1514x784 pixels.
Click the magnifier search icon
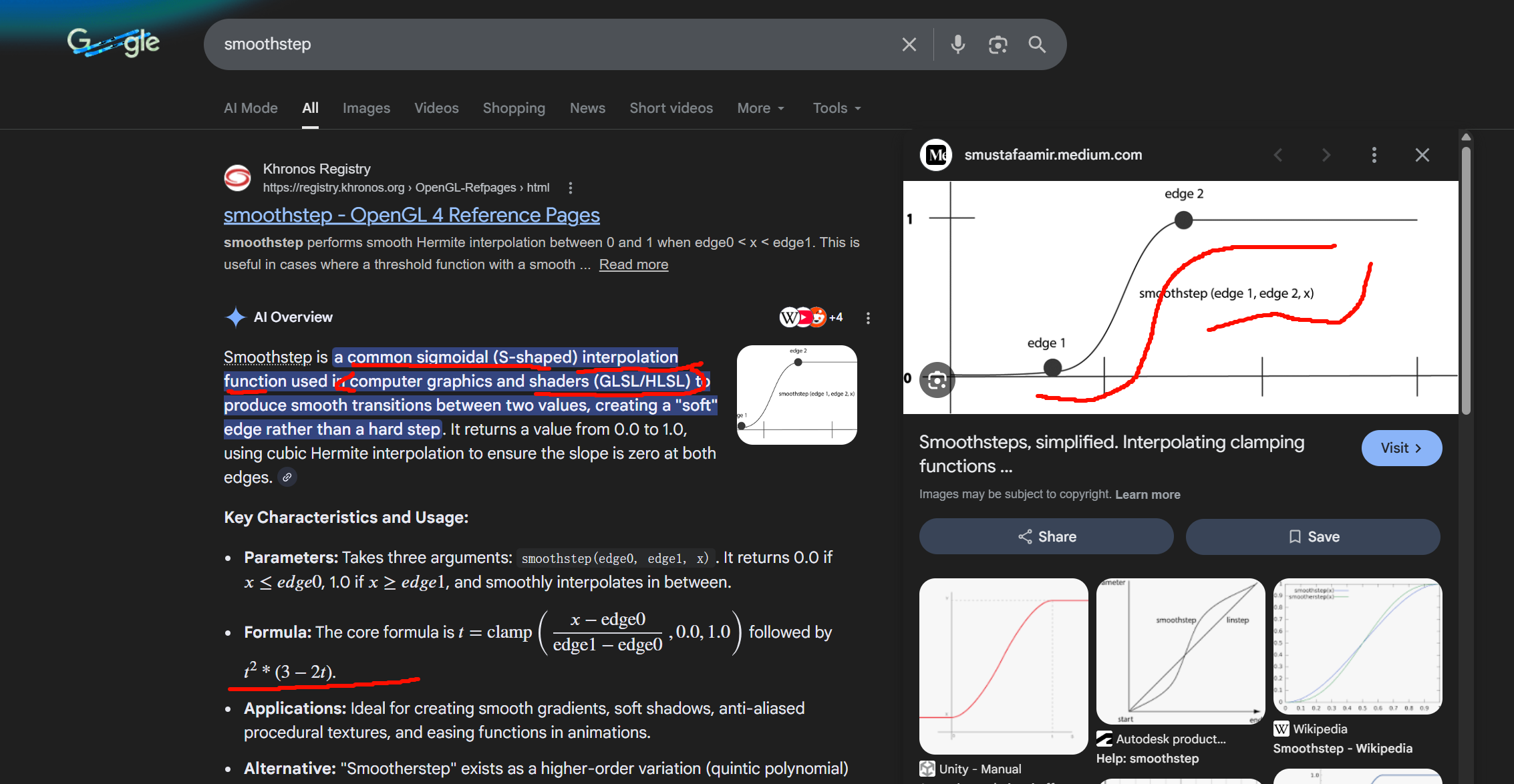point(1037,44)
